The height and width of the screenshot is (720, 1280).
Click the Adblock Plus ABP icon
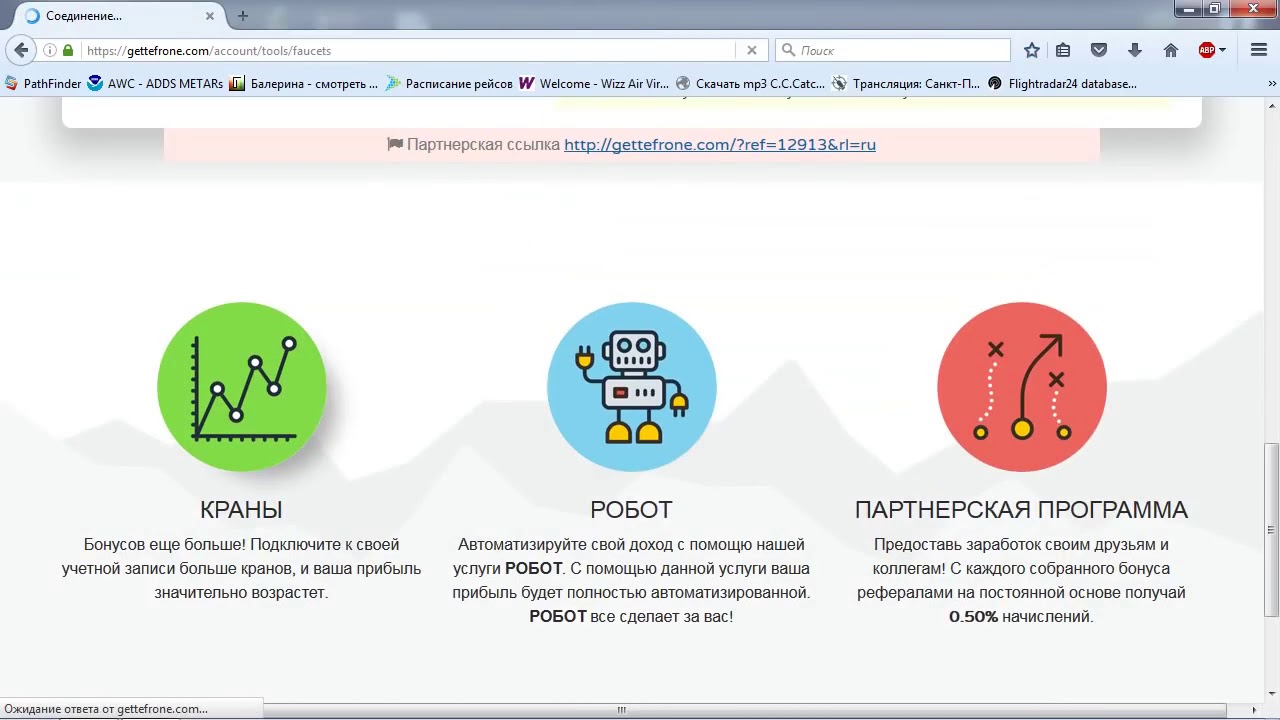[1207, 50]
